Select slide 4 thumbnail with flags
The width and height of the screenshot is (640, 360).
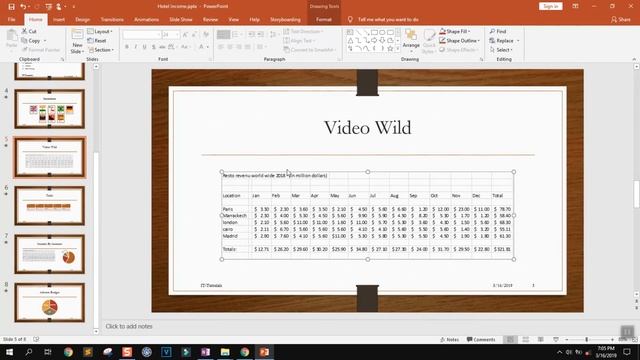(49, 109)
